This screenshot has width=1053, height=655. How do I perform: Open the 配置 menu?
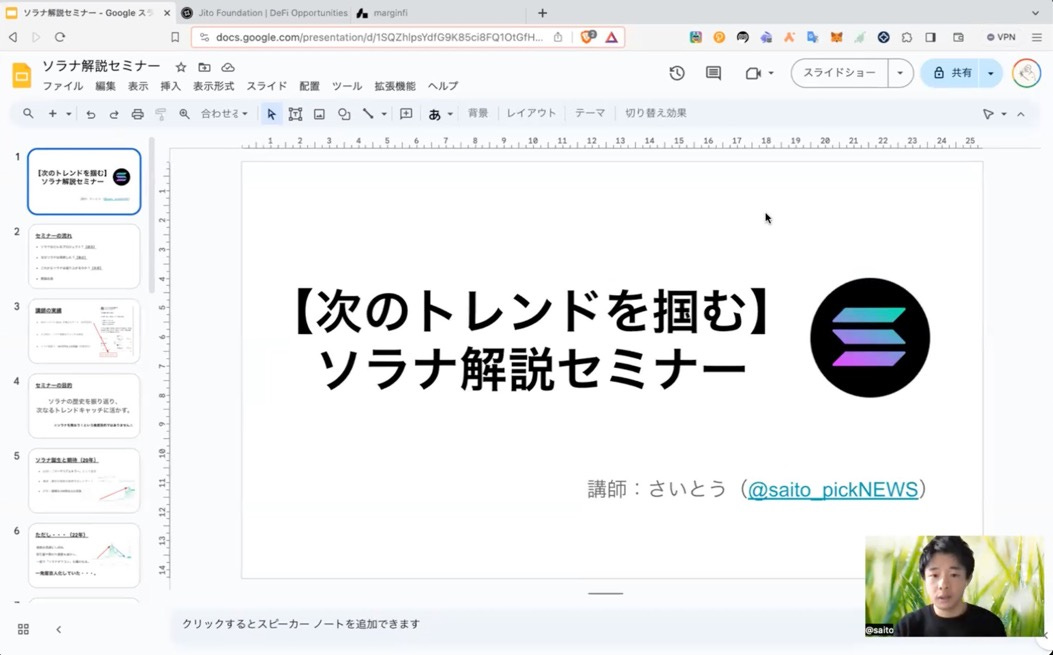pos(310,86)
